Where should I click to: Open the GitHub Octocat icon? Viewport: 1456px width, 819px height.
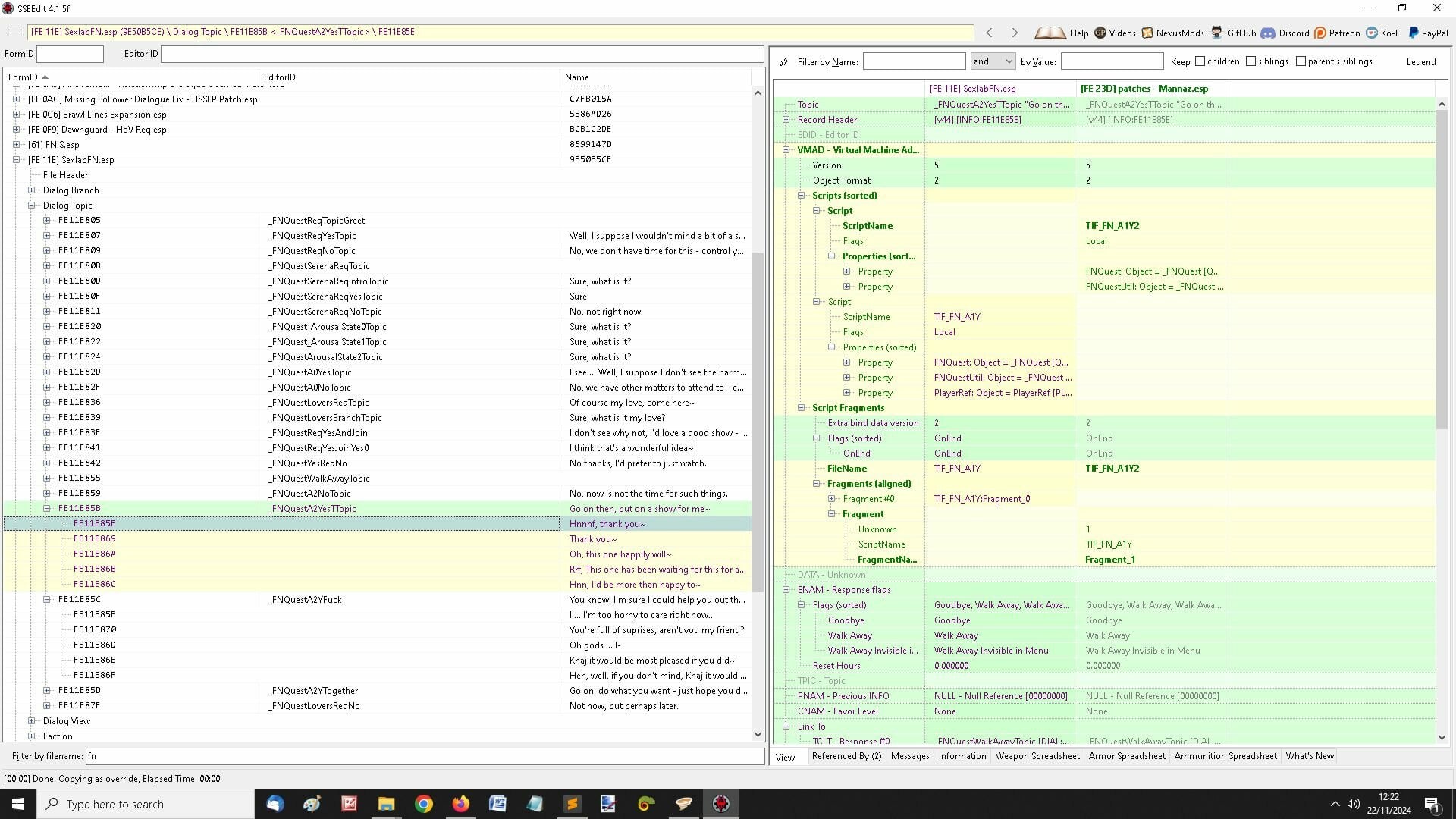coord(1217,33)
